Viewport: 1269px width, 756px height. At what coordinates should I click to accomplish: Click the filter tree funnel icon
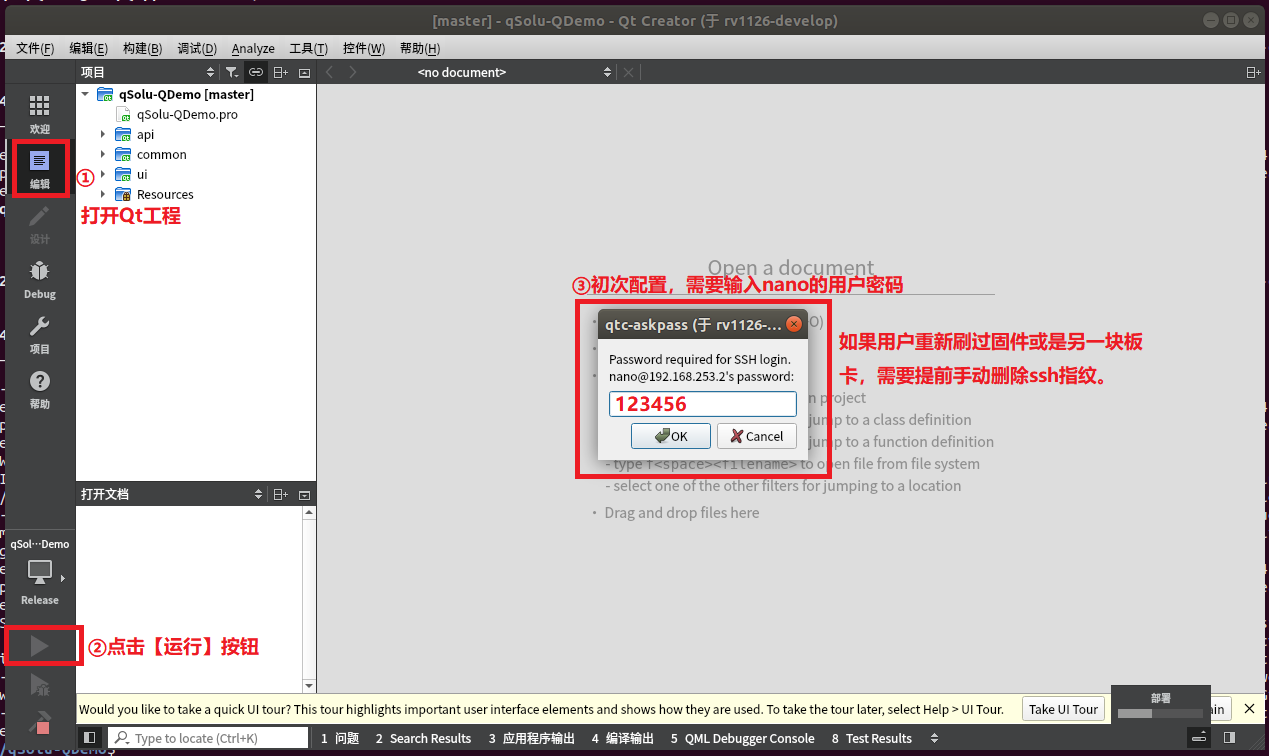(231, 72)
